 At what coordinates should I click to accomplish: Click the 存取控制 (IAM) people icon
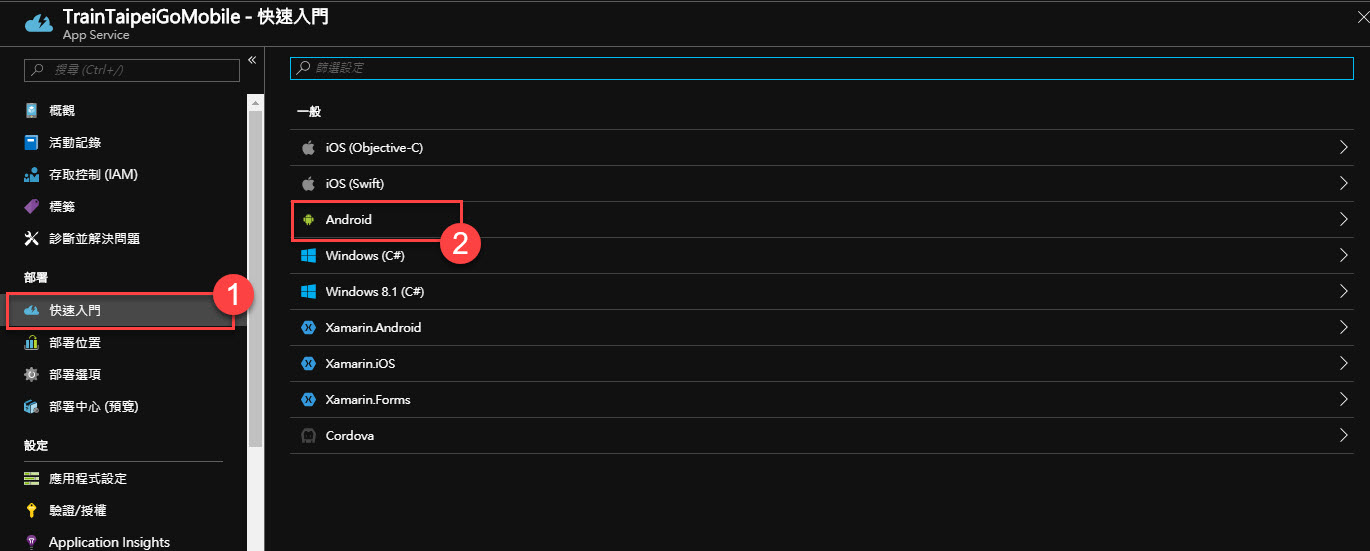click(31, 175)
